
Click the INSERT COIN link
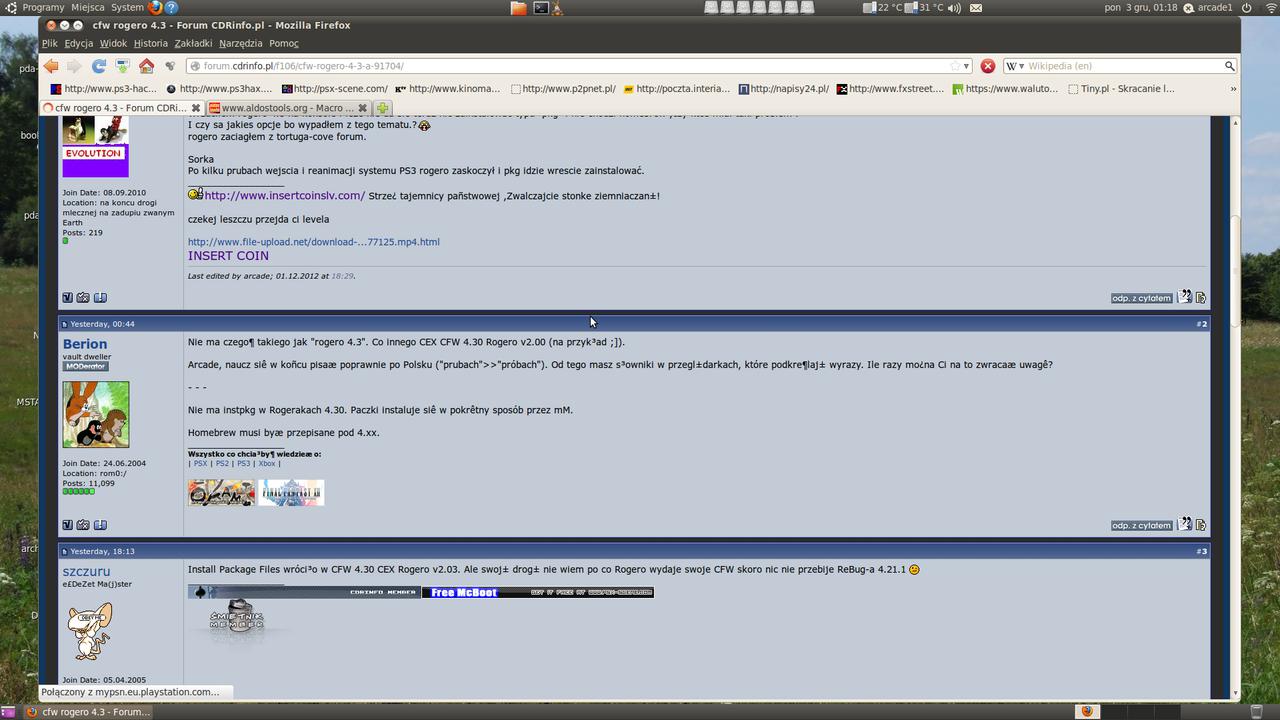pyautogui.click(x=228, y=256)
